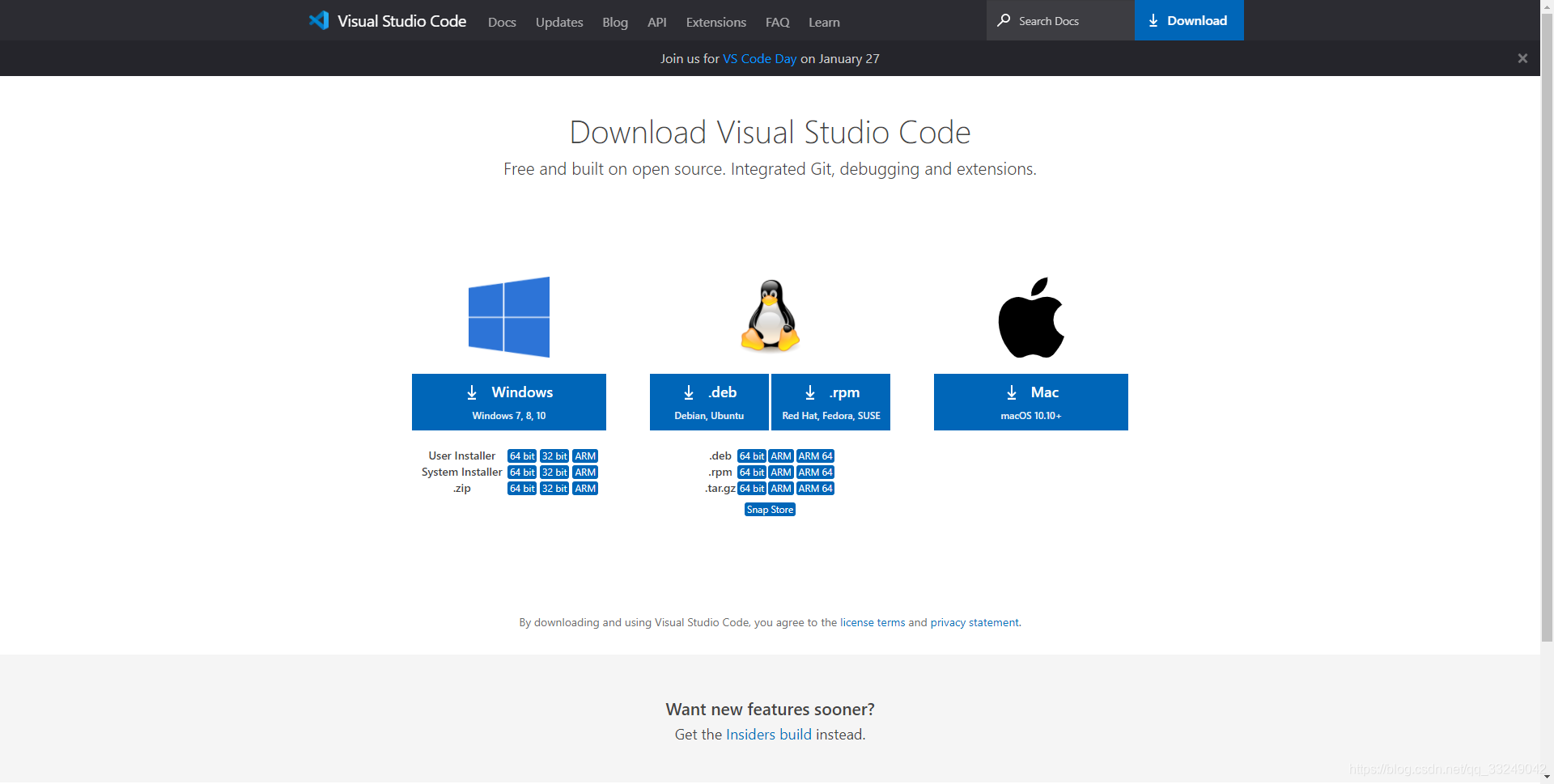Viewport: 1554px width, 784px height.
Task: Download the Mac macOS 10.10+ build
Action: point(1031,402)
